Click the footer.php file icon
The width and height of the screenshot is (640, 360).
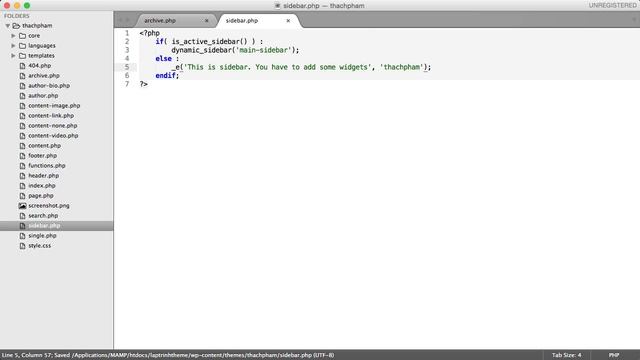pos(22,156)
